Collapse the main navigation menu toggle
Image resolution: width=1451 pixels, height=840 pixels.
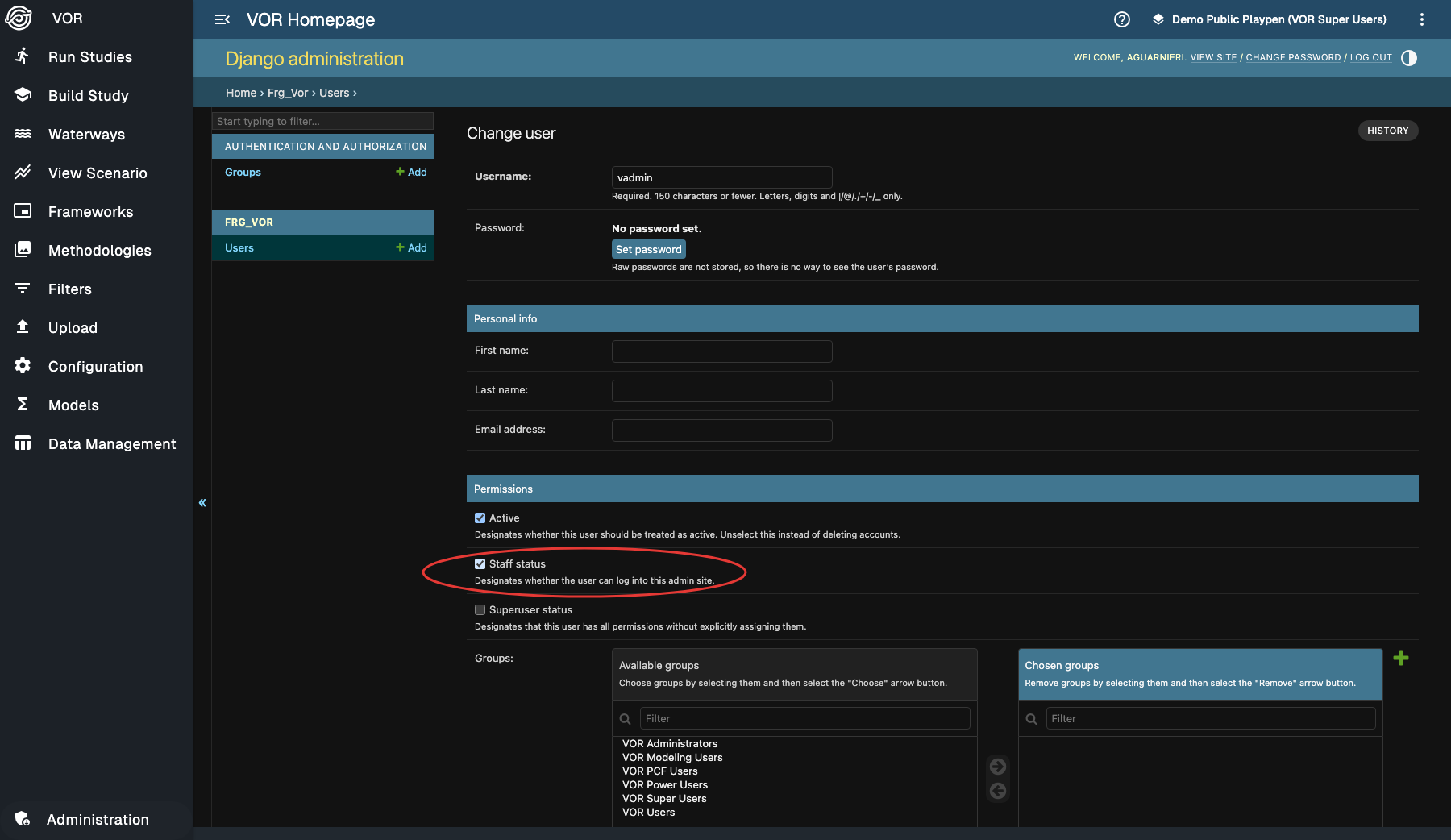222,19
